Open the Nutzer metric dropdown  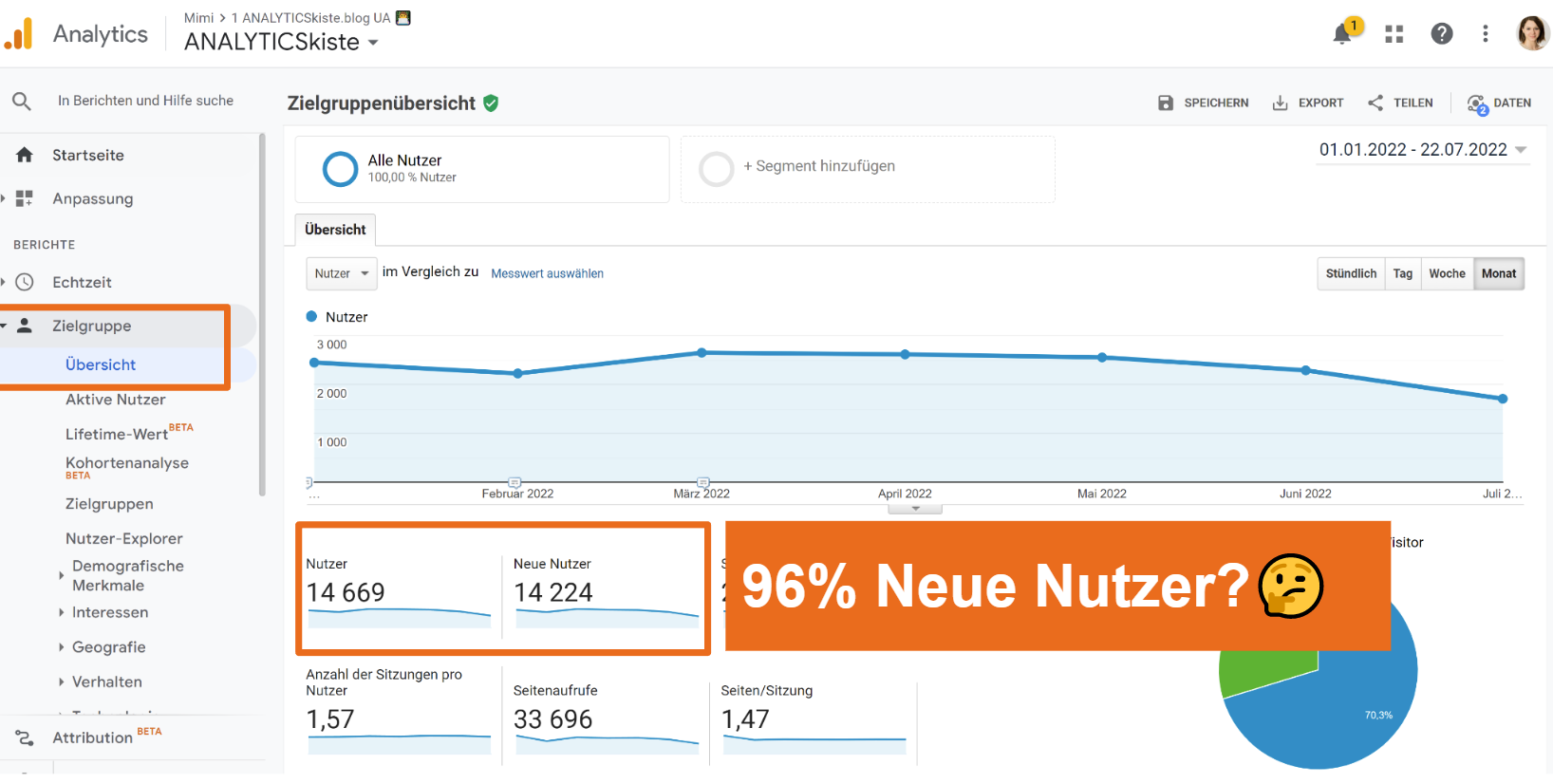[x=341, y=273]
